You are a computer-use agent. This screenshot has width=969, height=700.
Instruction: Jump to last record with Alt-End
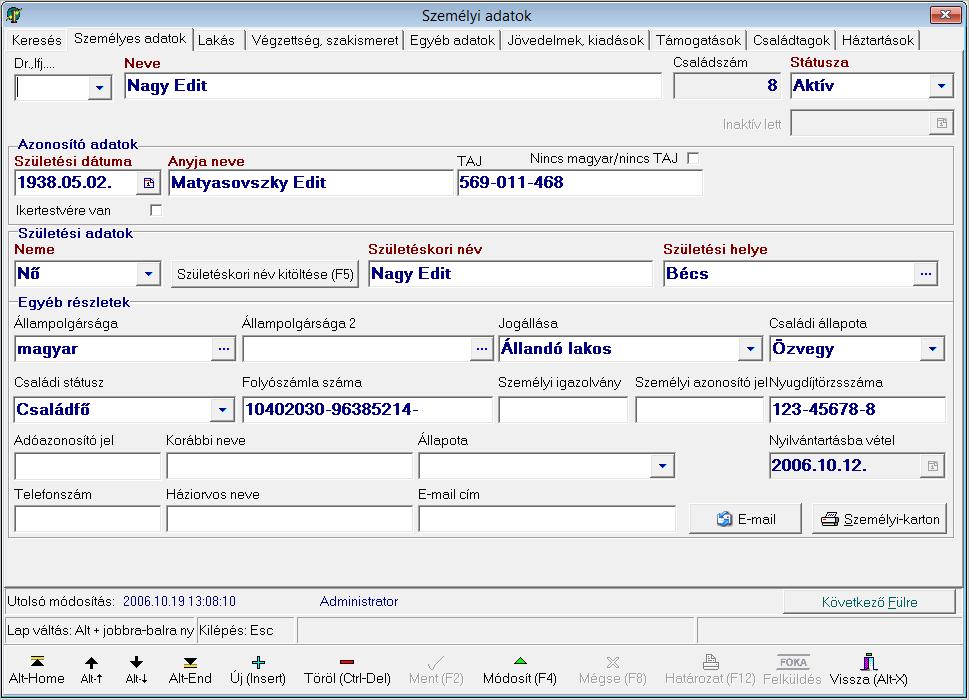[x=190, y=670]
